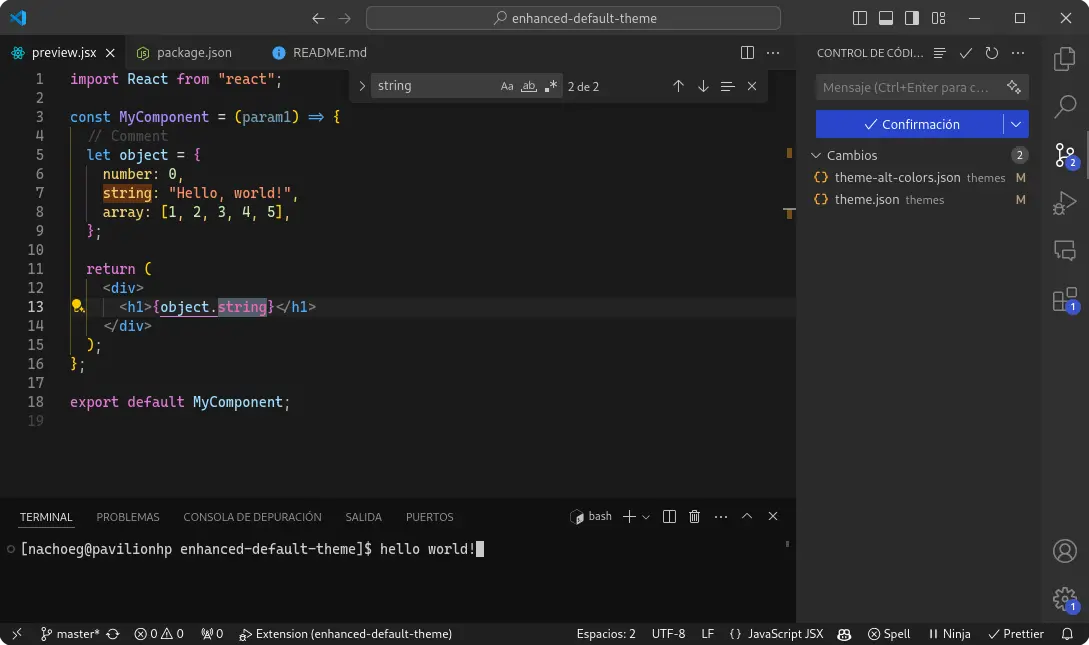Go back with the navigation arrow
Screen dimensions: 1089x645
[x=318, y=18]
